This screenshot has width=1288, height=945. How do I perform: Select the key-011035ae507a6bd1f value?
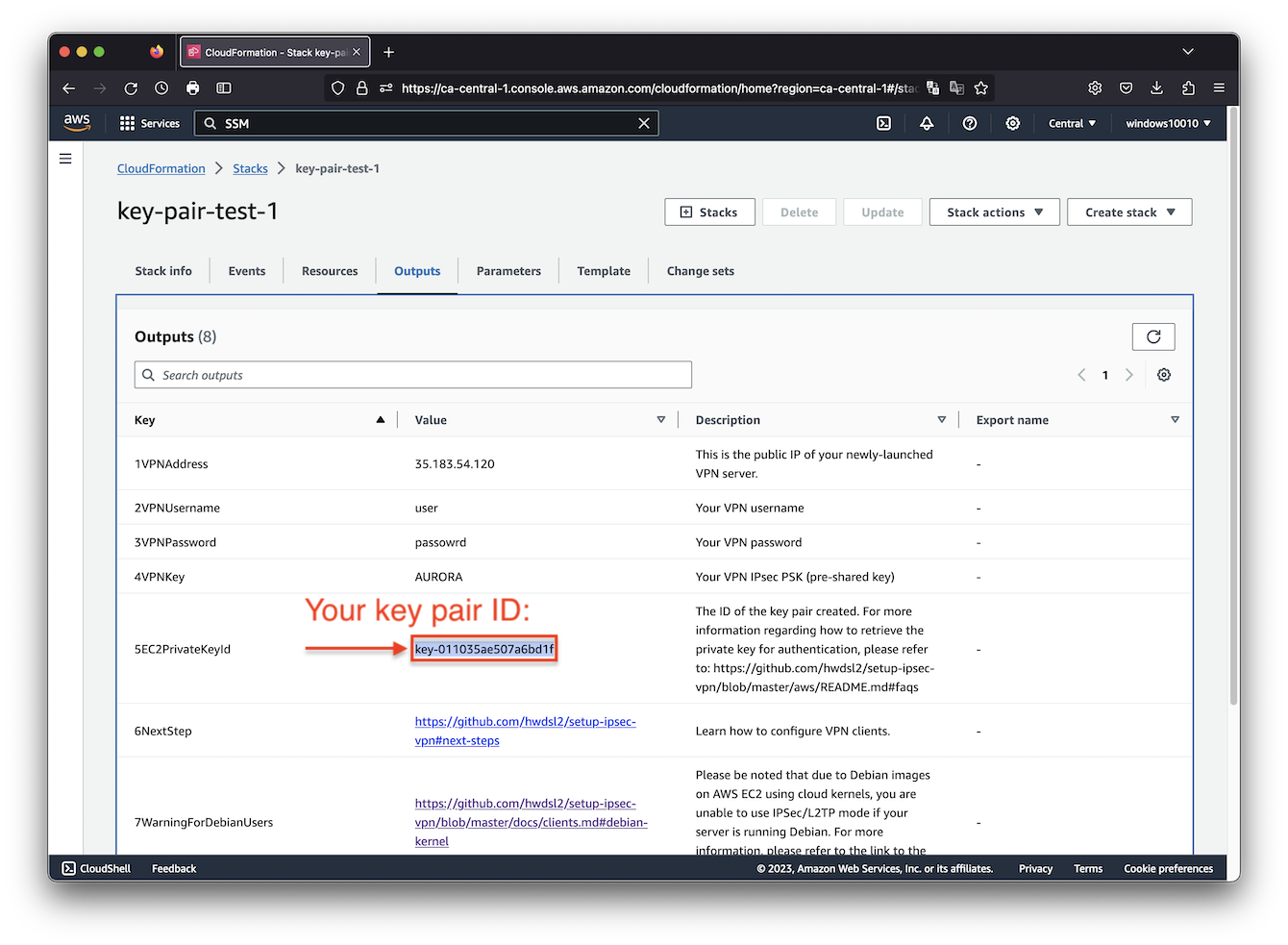click(x=484, y=649)
